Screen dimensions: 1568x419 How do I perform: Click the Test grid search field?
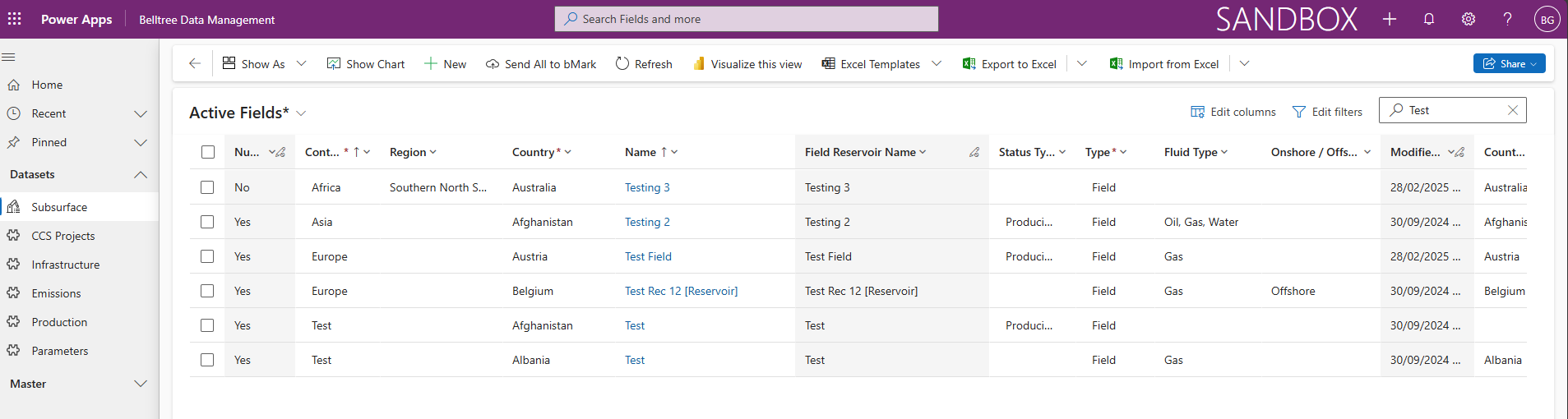point(1452,110)
